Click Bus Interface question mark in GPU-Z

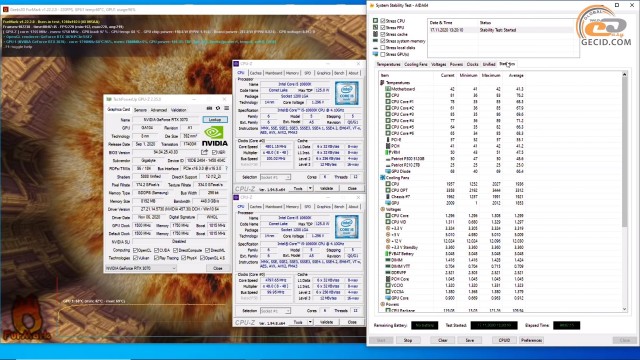[x=227, y=169]
